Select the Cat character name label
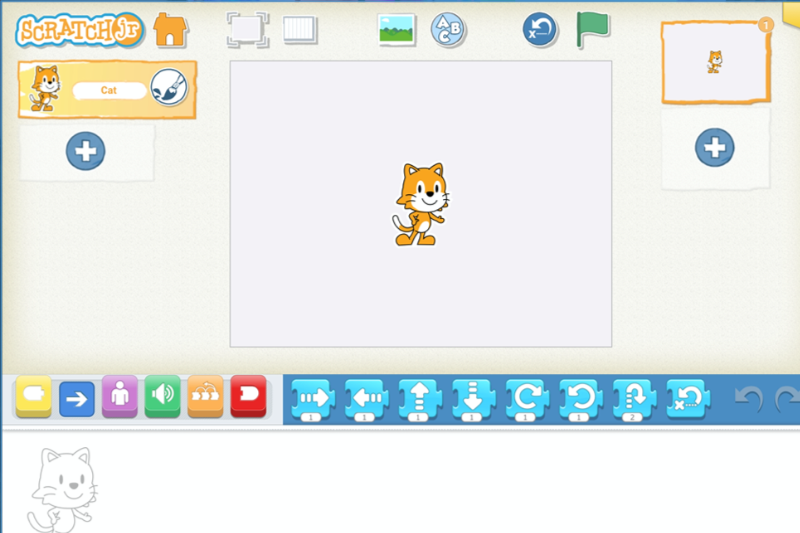 [x=109, y=90]
